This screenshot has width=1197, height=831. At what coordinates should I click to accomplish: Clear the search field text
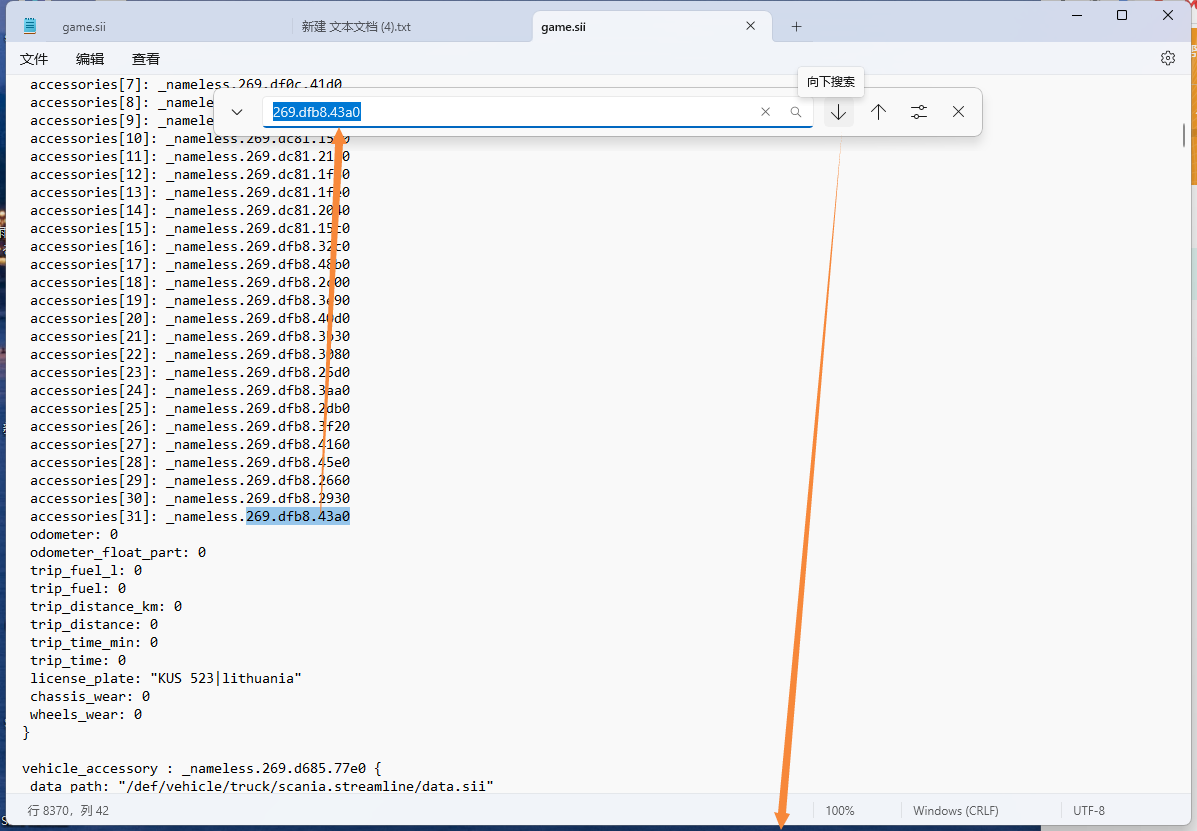pyautogui.click(x=765, y=112)
